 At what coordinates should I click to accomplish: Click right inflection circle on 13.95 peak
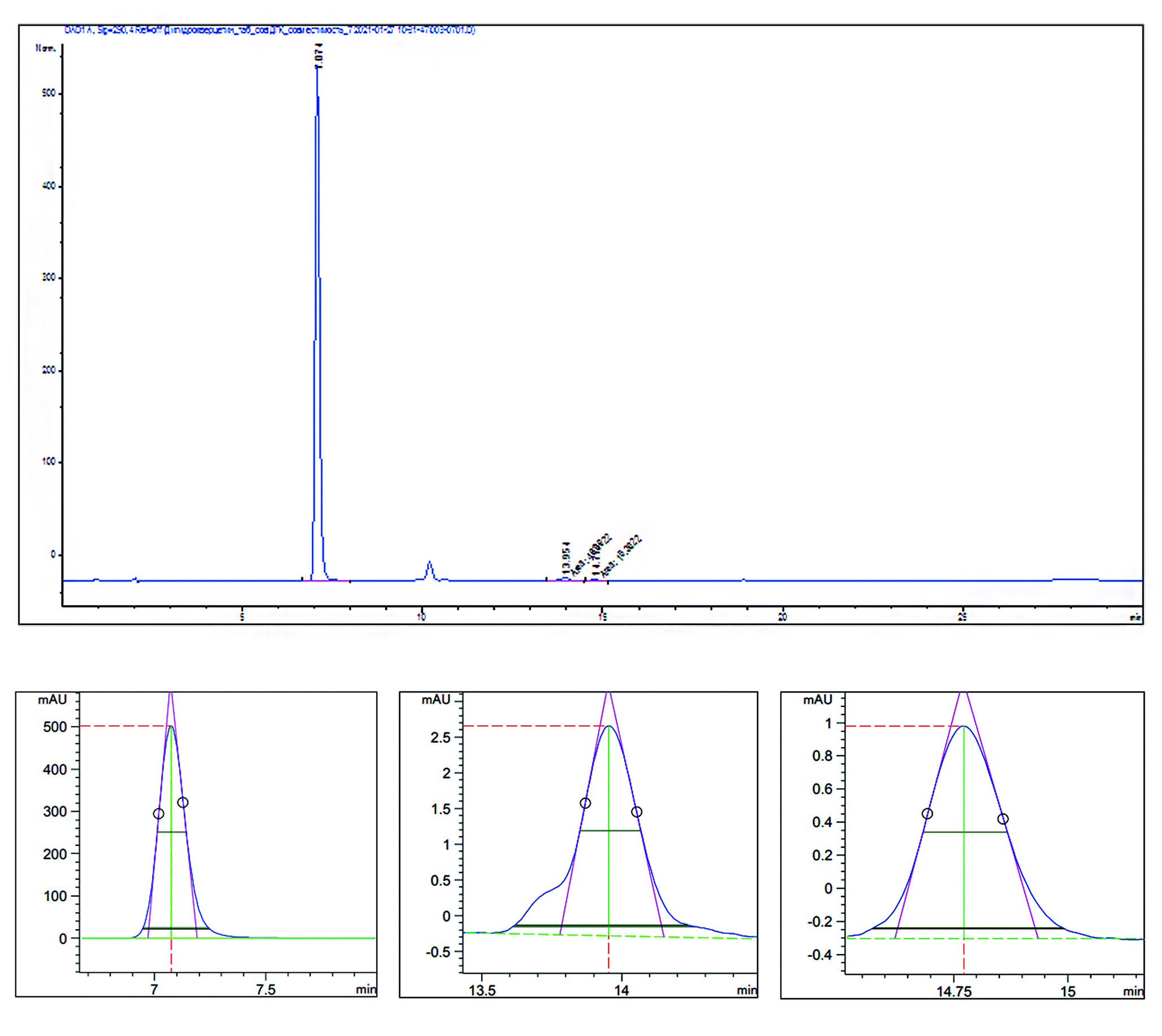[637, 811]
